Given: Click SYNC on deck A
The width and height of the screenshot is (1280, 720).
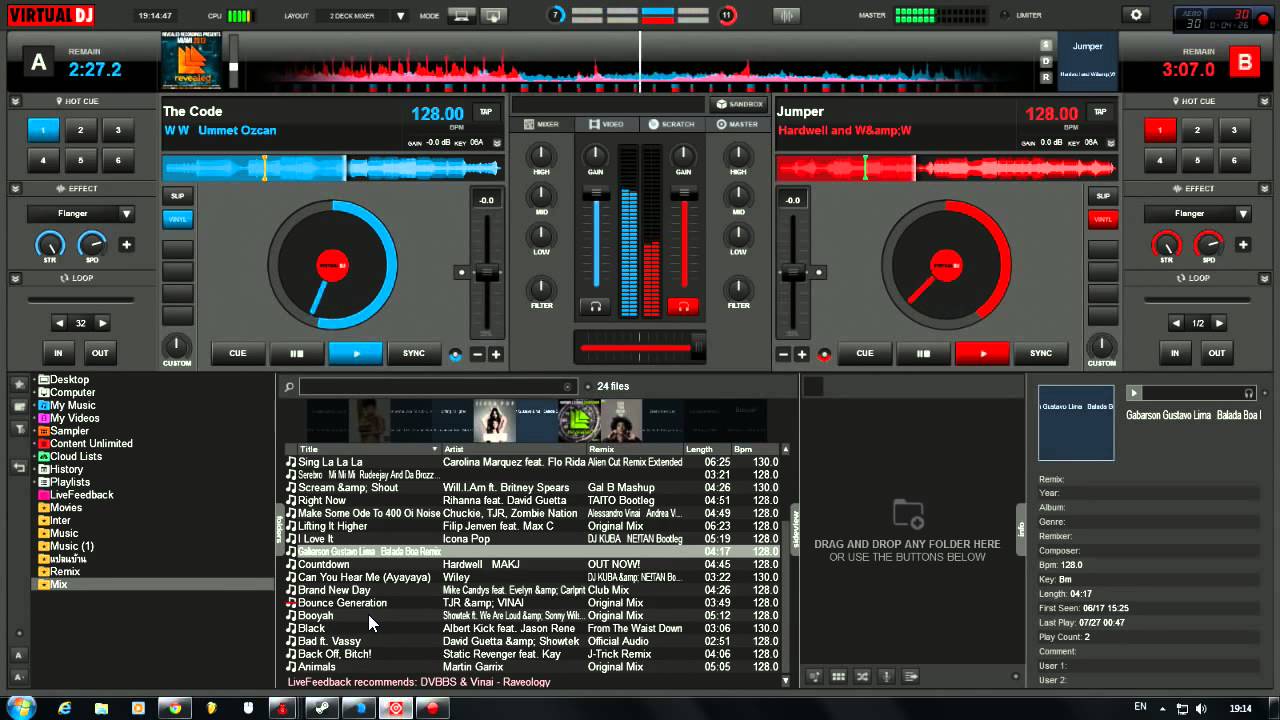Looking at the screenshot, I should [x=413, y=353].
